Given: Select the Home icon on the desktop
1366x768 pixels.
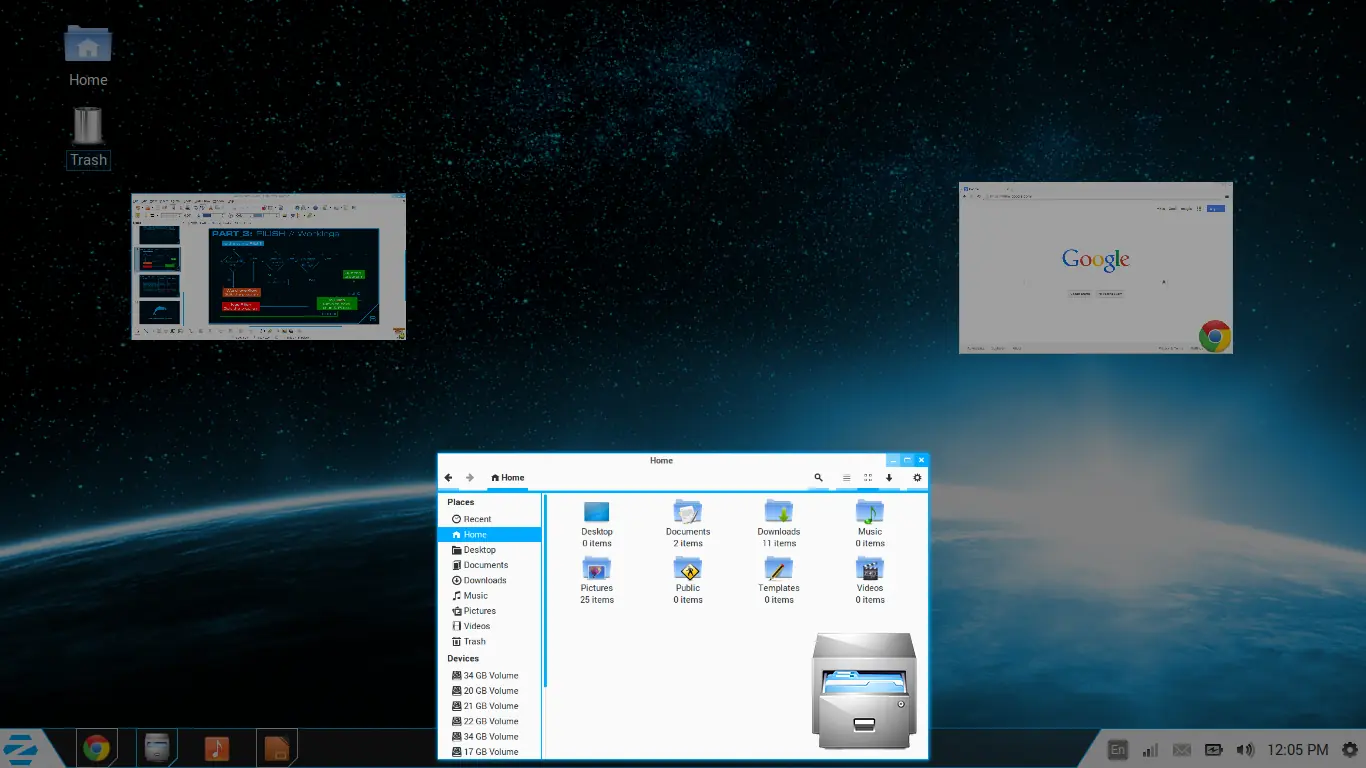Looking at the screenshot, I should pos(88,56).
